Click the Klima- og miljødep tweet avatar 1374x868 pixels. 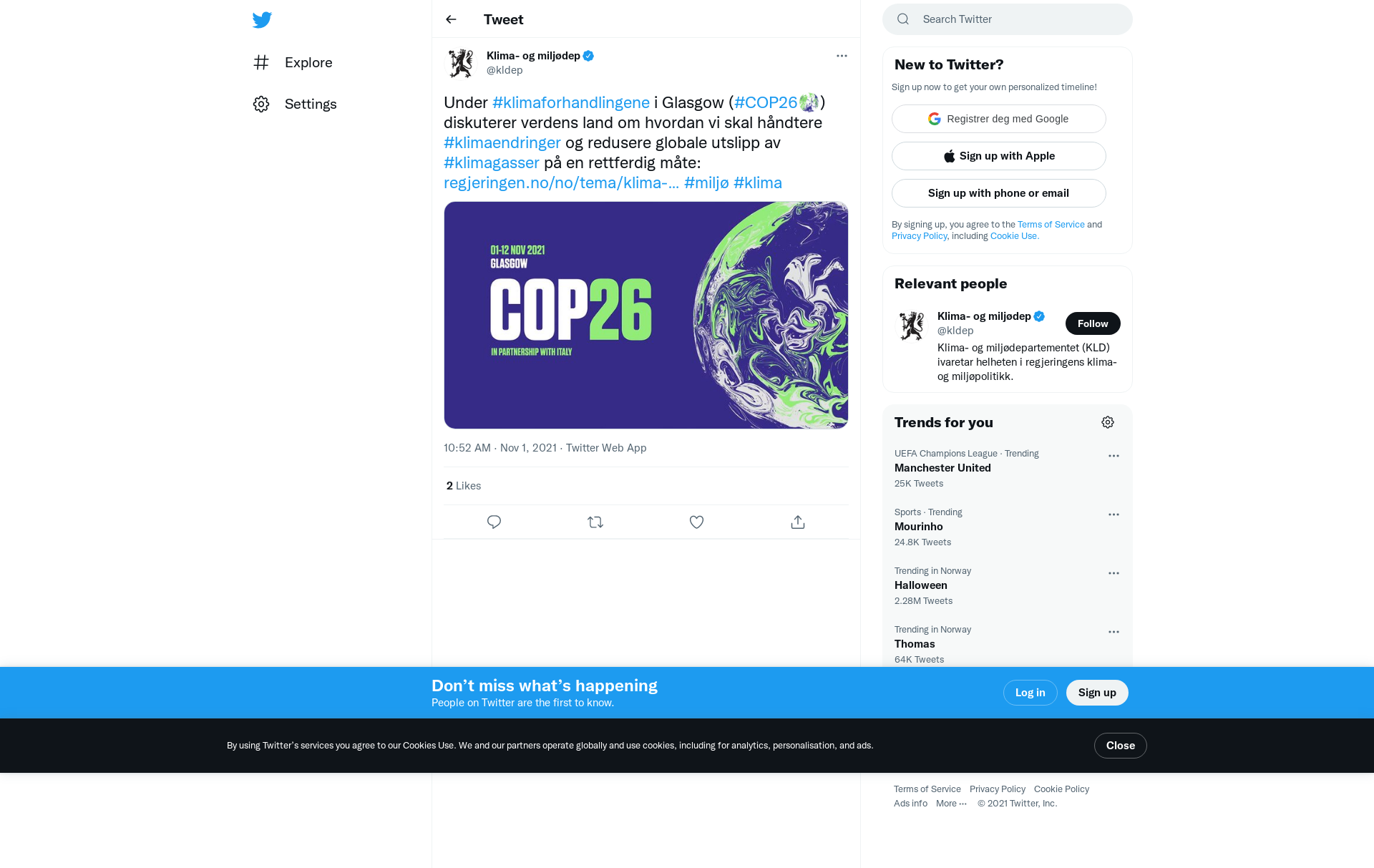[x=460, y=63]
